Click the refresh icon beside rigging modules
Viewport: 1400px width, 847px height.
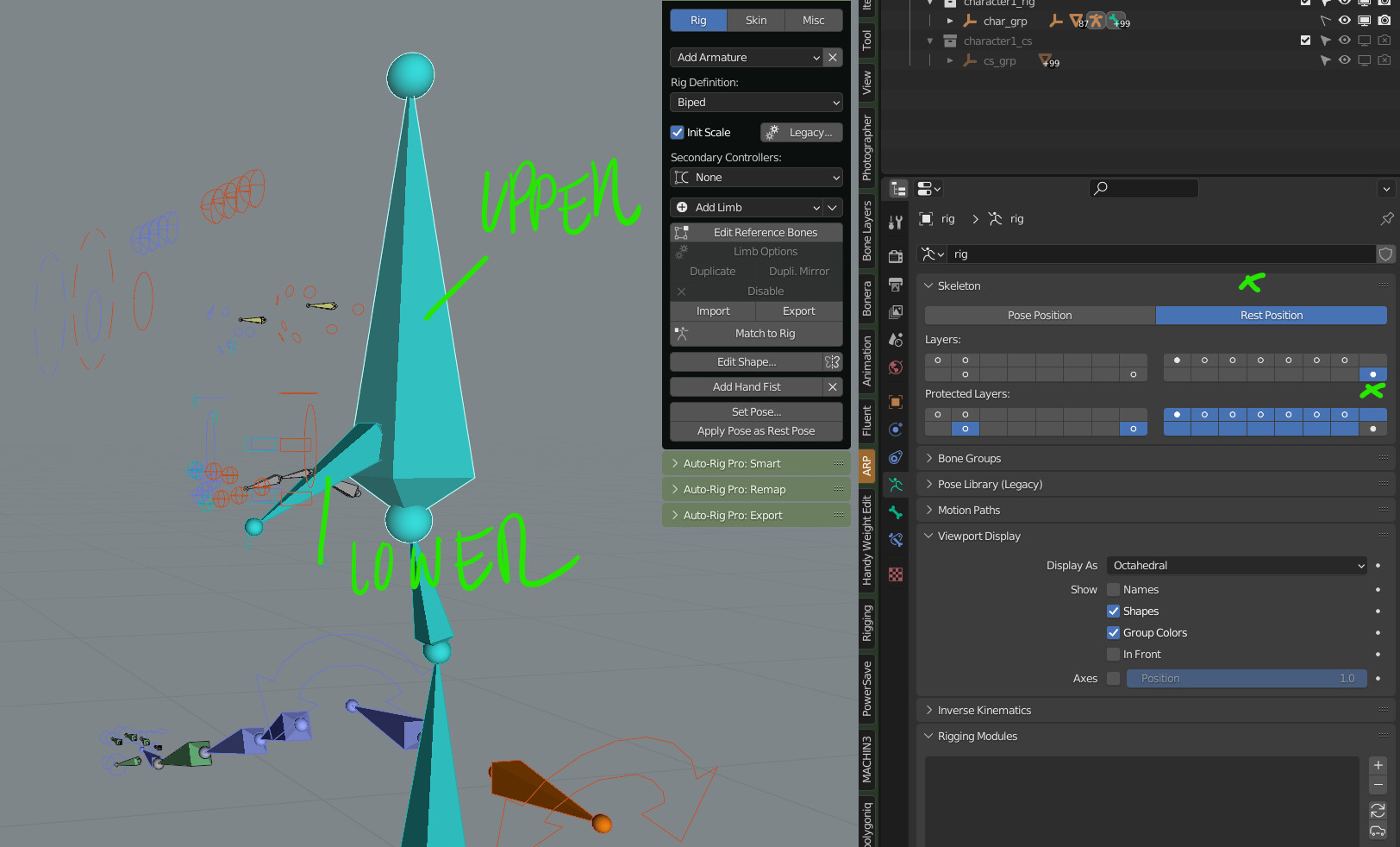click(1378, 811)
